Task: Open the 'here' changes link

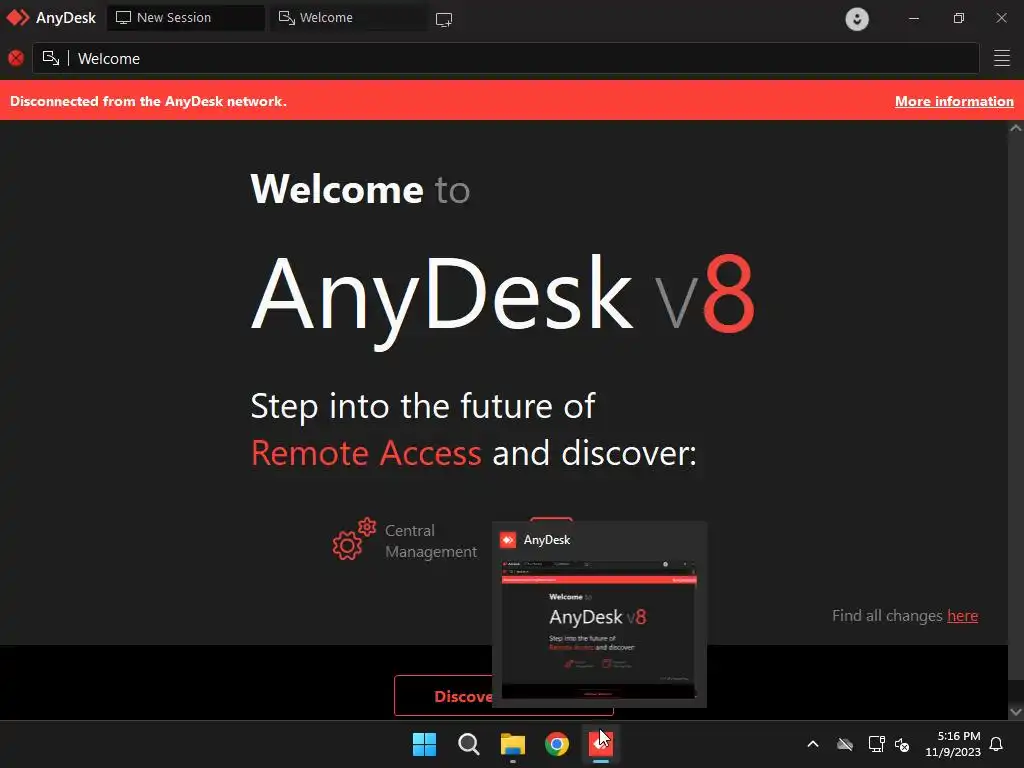Action: coord(962,616)
